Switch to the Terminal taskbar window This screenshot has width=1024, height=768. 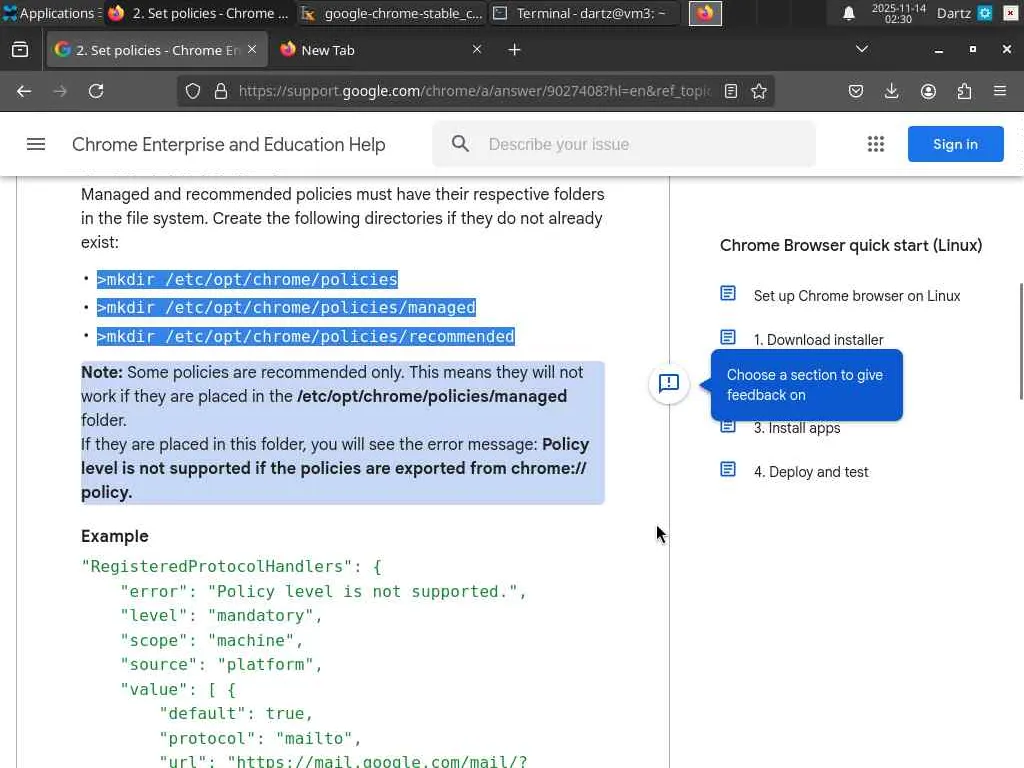tap(584, 13)
